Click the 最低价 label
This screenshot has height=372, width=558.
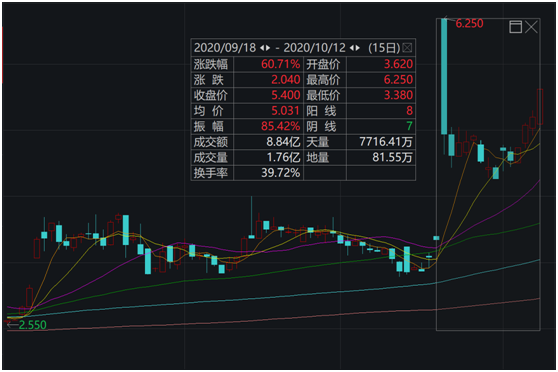pyautogui.click(x=323, y=95)
